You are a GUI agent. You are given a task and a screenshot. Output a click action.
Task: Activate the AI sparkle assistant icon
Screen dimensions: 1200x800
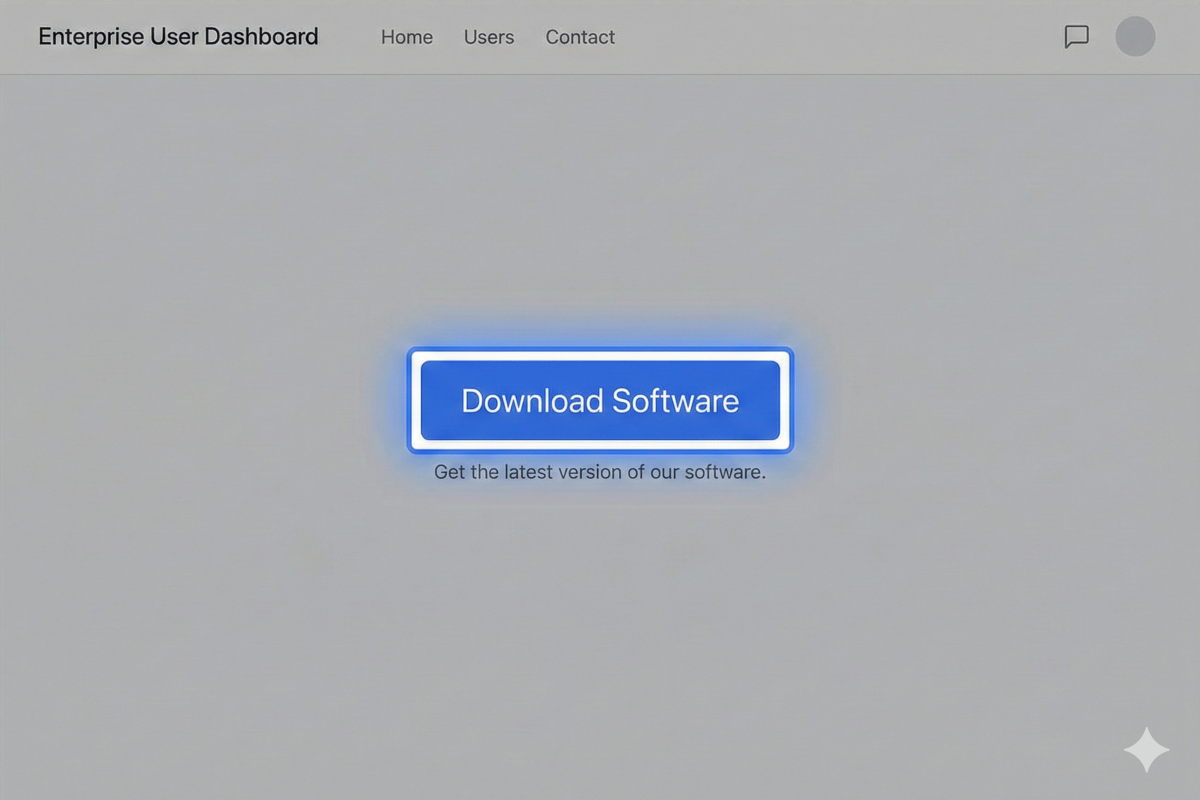[1146, 750]
